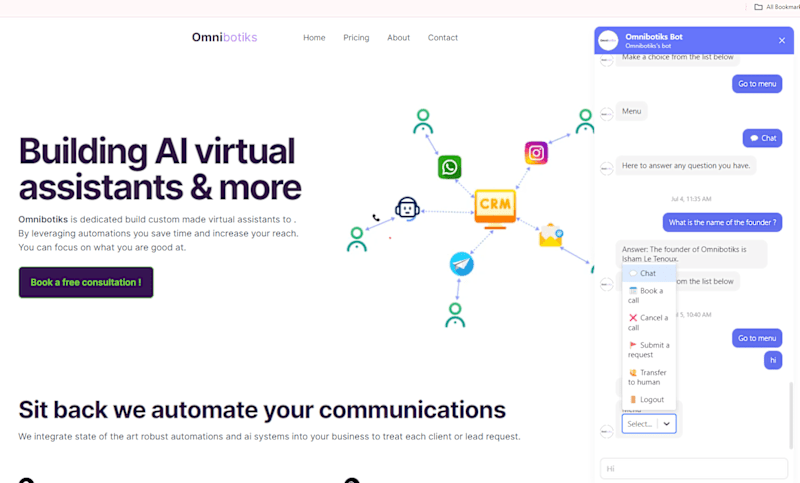Choose Submit a request option
800x483 pixels.
[649, 350]
